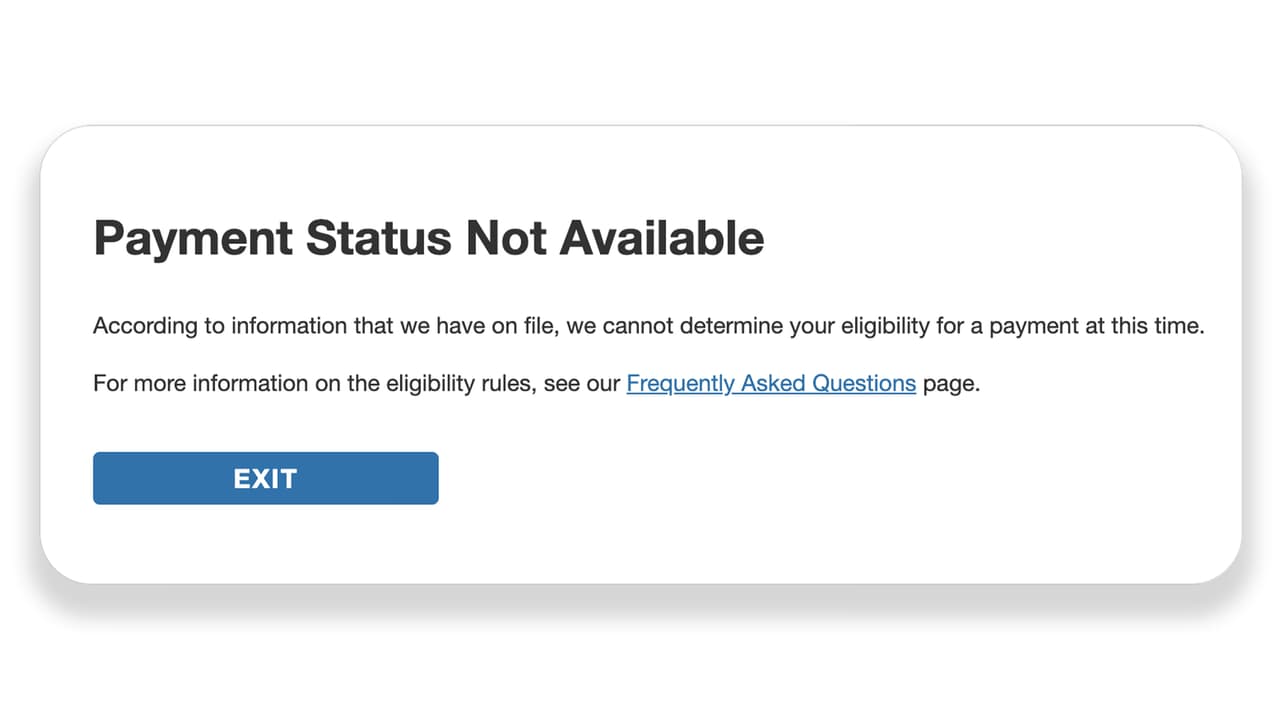Click "see our" before the FAQ link

[582, 383]
